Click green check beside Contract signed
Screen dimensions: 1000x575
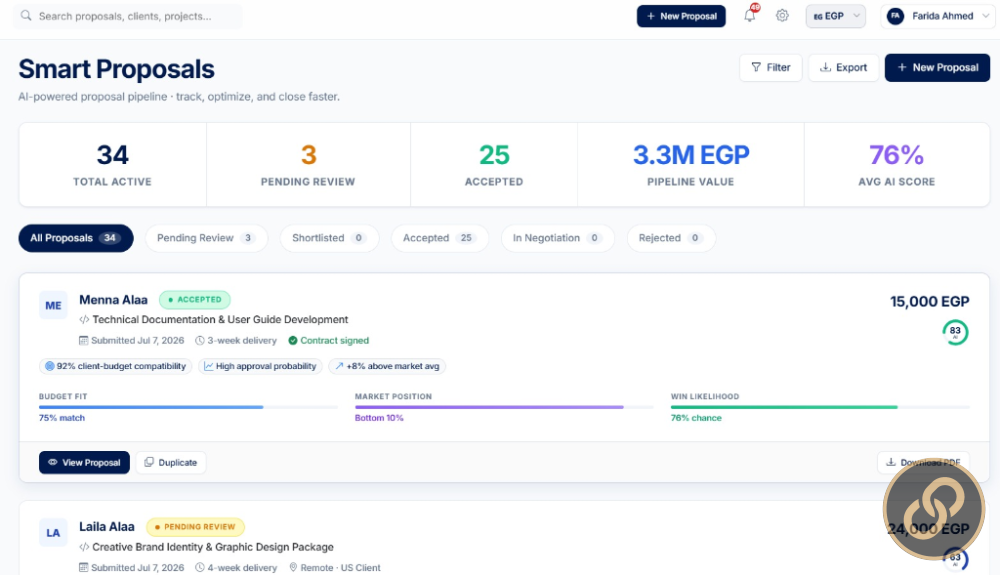point(293,340)
